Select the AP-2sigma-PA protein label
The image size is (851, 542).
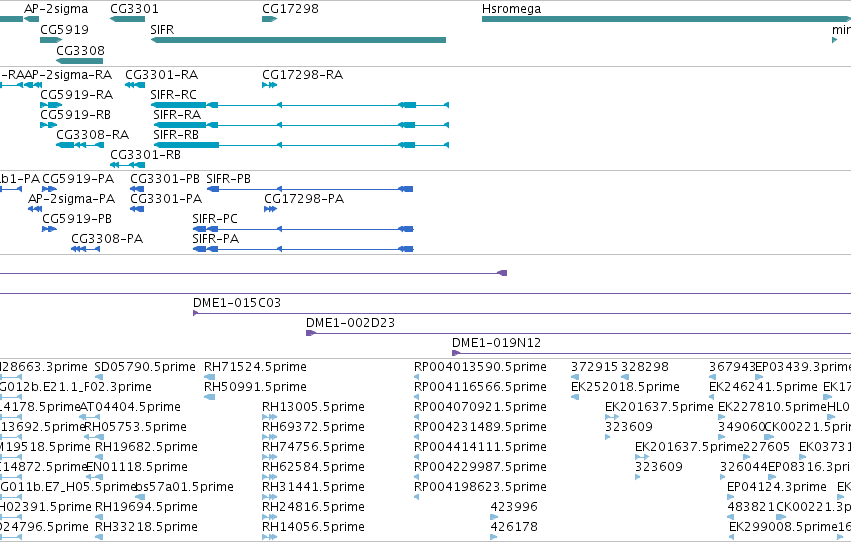click(72, 199)
